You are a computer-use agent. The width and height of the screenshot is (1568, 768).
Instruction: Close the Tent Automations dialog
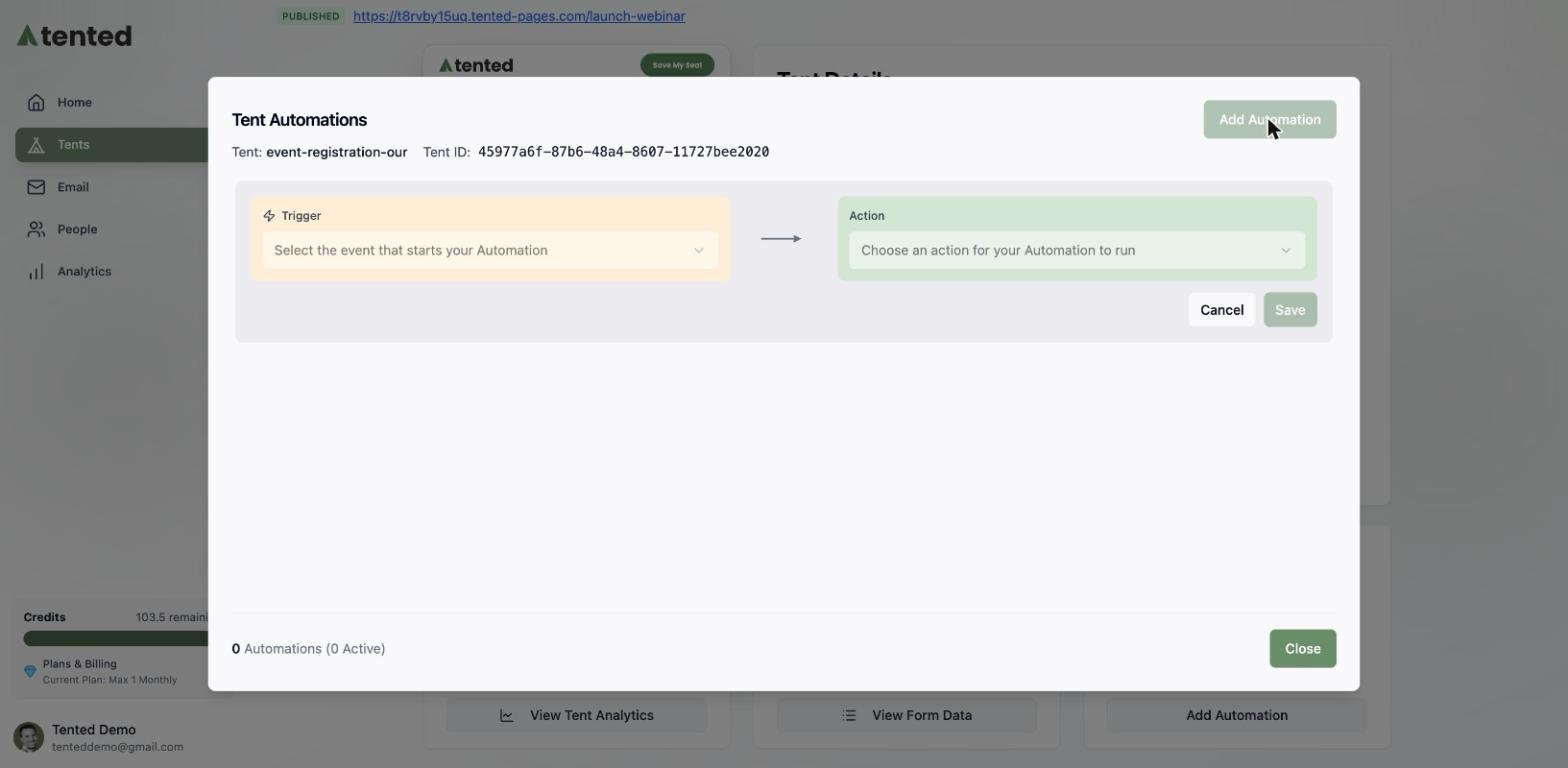point(1302,649)
